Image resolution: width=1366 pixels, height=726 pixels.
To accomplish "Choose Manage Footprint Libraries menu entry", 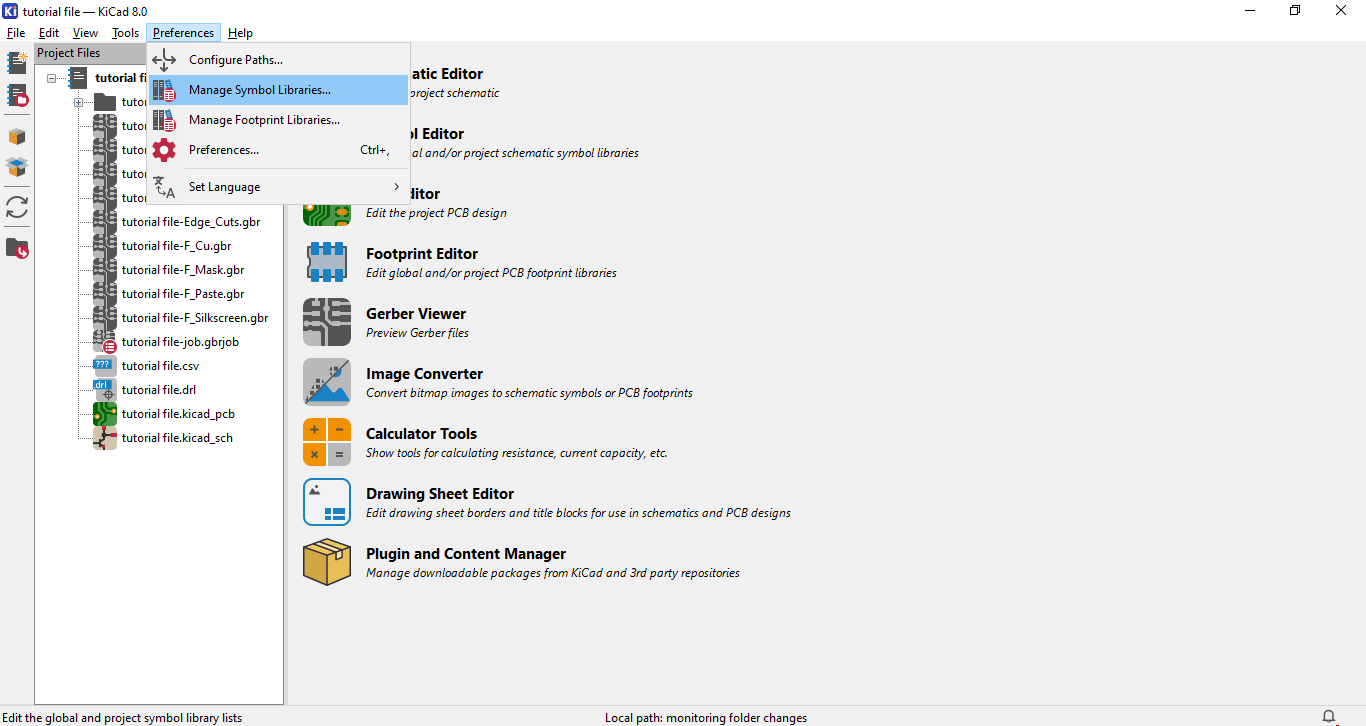I will coord(279,120).
